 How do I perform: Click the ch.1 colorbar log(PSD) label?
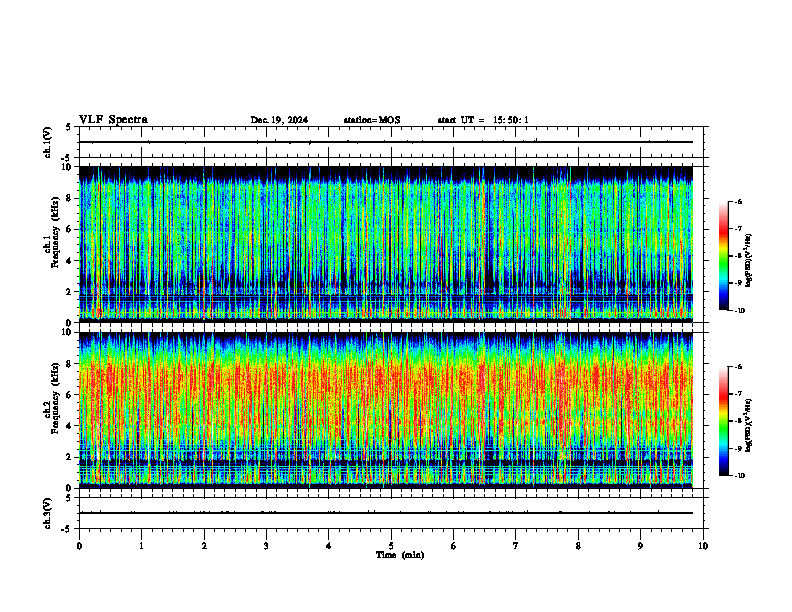click(750, 261)
